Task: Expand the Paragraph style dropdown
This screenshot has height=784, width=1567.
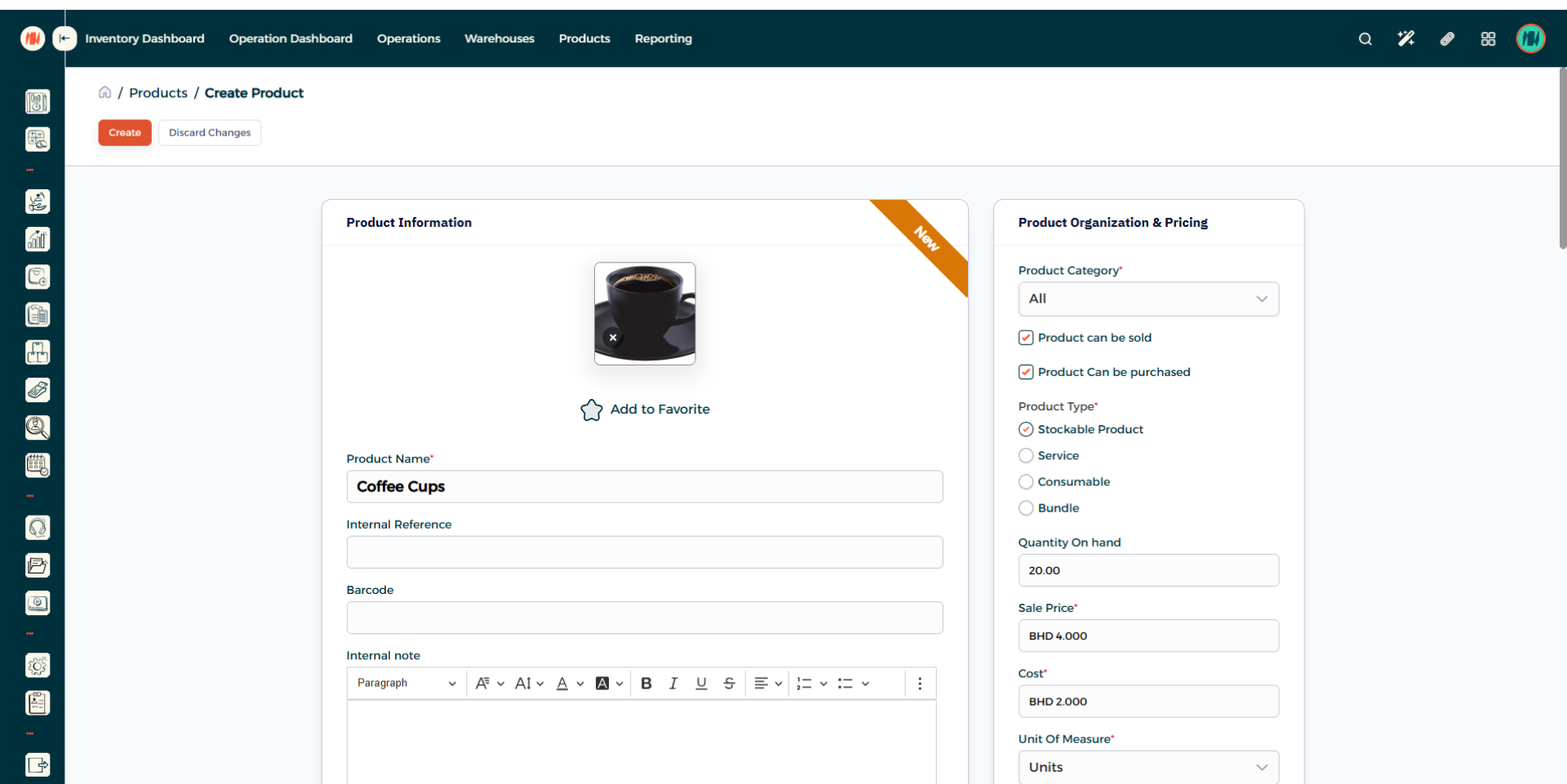Action: pos(406,684)
